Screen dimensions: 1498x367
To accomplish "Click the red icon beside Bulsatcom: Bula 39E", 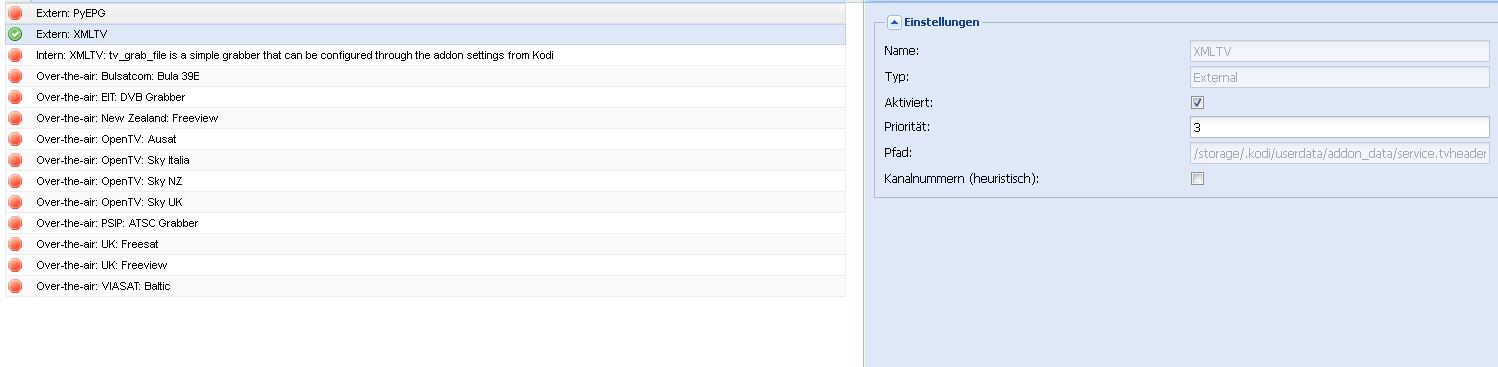I will pyautogui.click(x=15, y=76).
